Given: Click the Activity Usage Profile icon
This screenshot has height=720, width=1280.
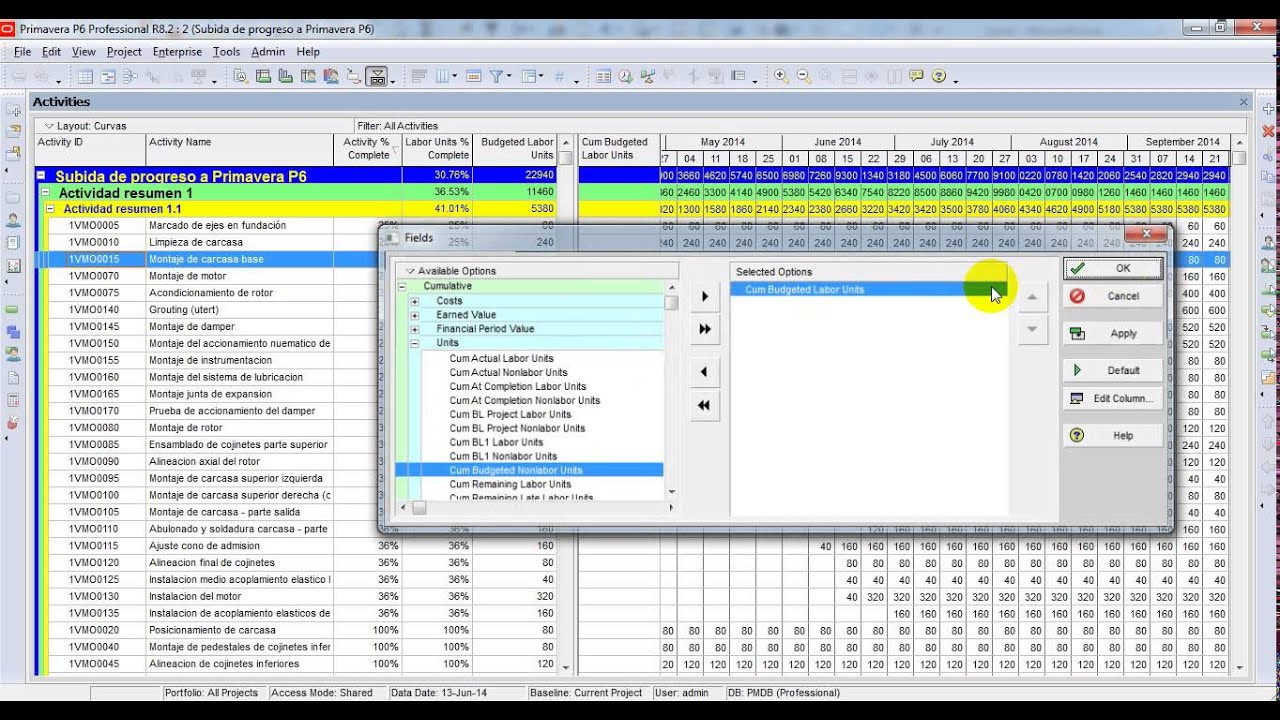Looking at the screenshot, I should point(286,77).
